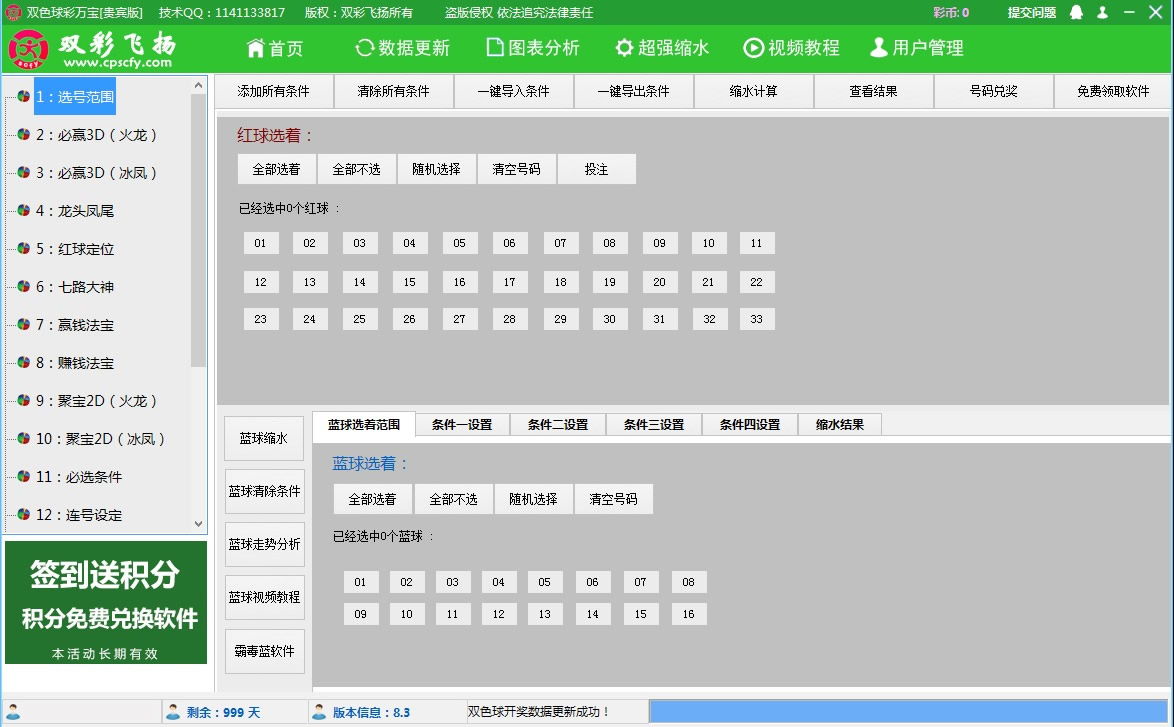Select the 图表分析 chart analysis icon
This screenshot has width=1174, height=727.
click(494, 47)
